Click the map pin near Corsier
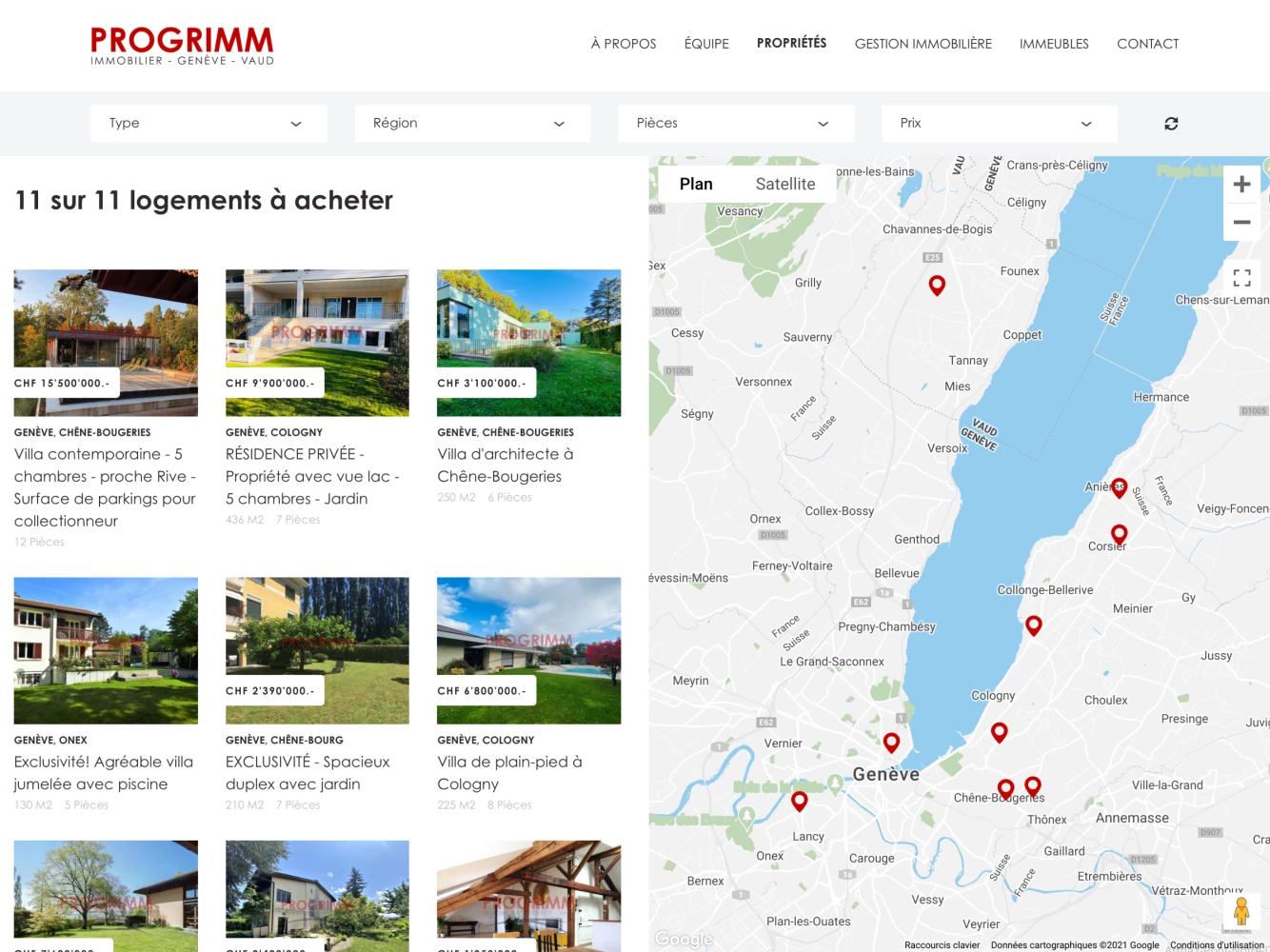The width and height of the screenshot is (1270, 952). point(1120,534)
